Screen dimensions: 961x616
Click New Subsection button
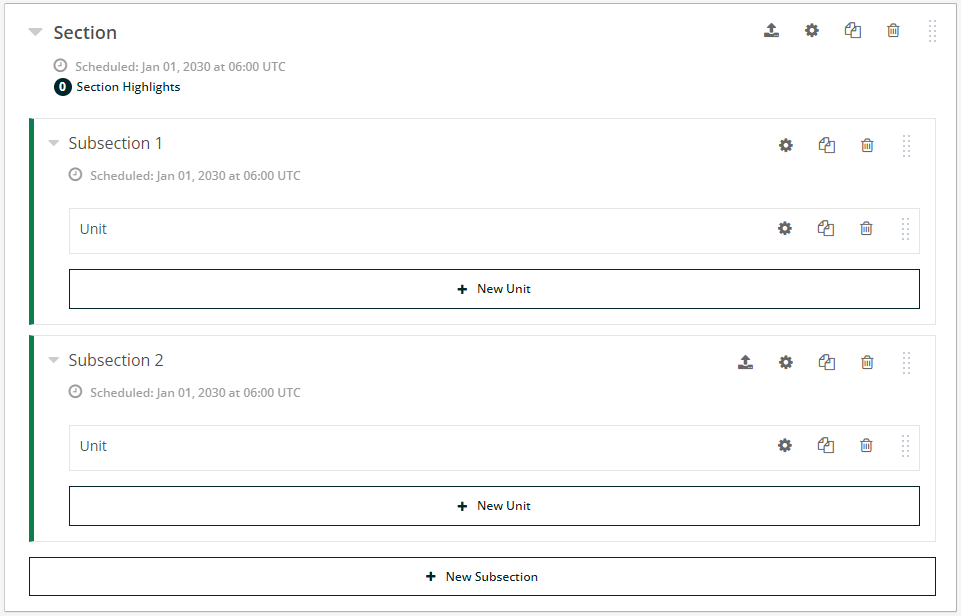tap(482, 577)
